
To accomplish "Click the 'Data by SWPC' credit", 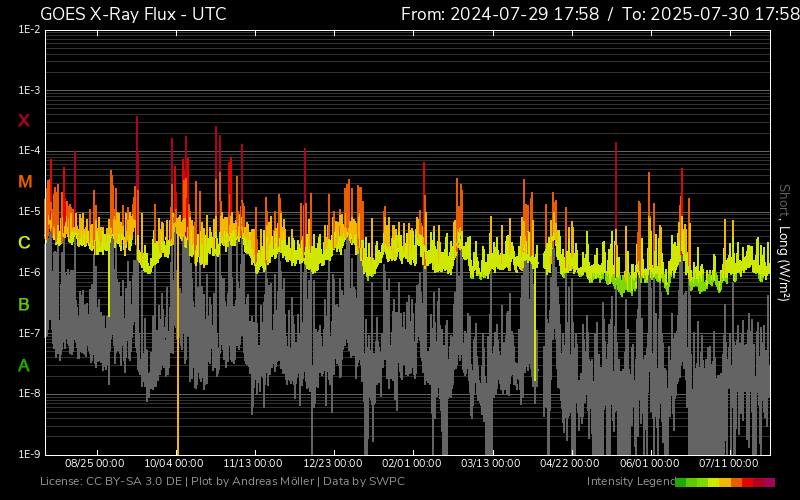I will [364, 481].
